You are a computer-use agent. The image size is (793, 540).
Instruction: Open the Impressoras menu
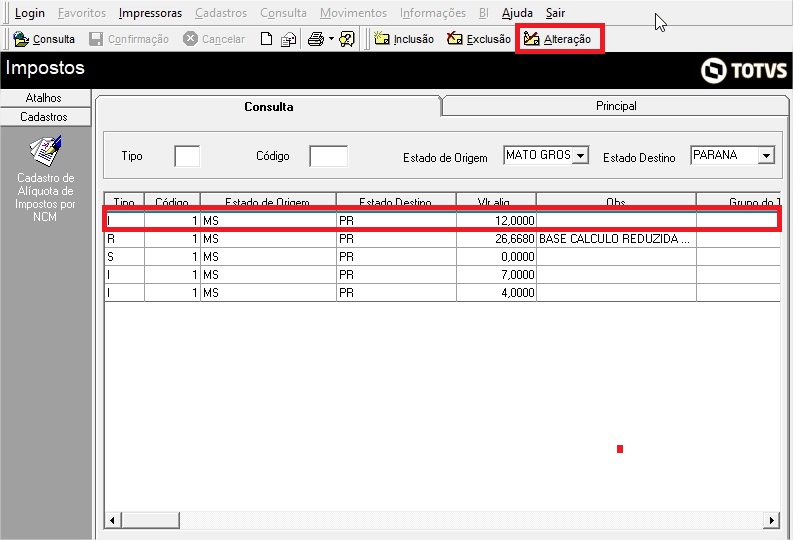coord(150,13)
